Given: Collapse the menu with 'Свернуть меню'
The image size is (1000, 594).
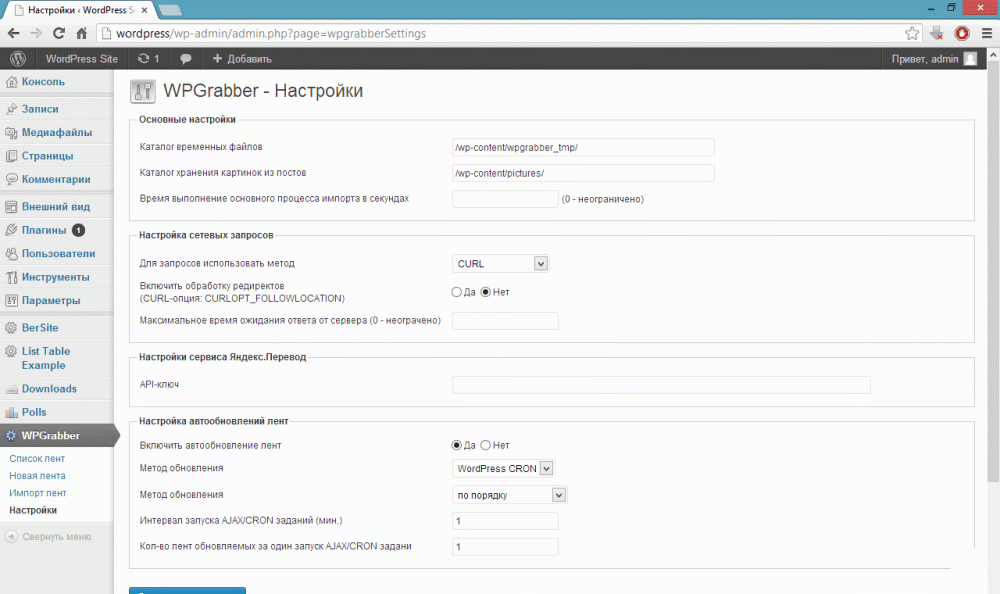Looking at the screenshot, I should coord(56,536).
